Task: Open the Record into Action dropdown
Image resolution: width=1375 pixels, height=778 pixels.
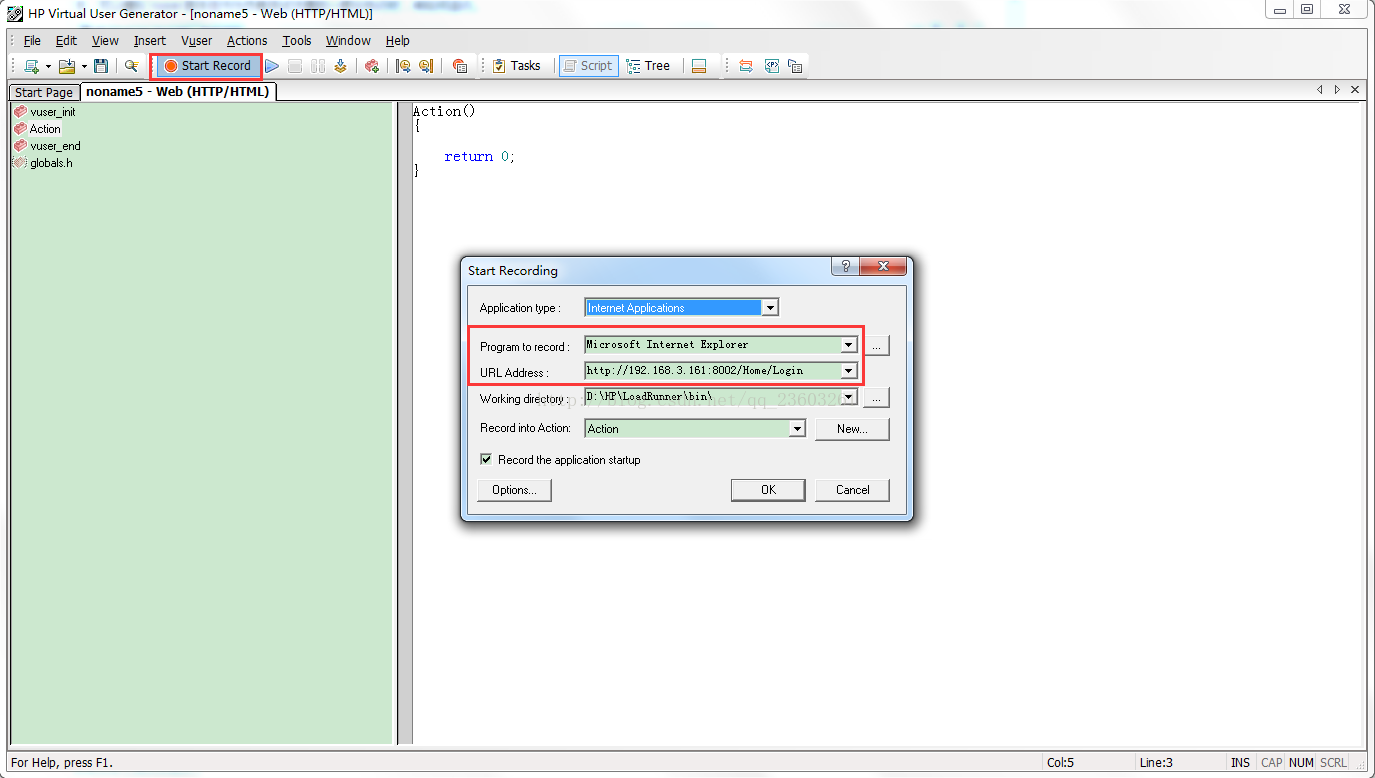Action: (797, 429)
